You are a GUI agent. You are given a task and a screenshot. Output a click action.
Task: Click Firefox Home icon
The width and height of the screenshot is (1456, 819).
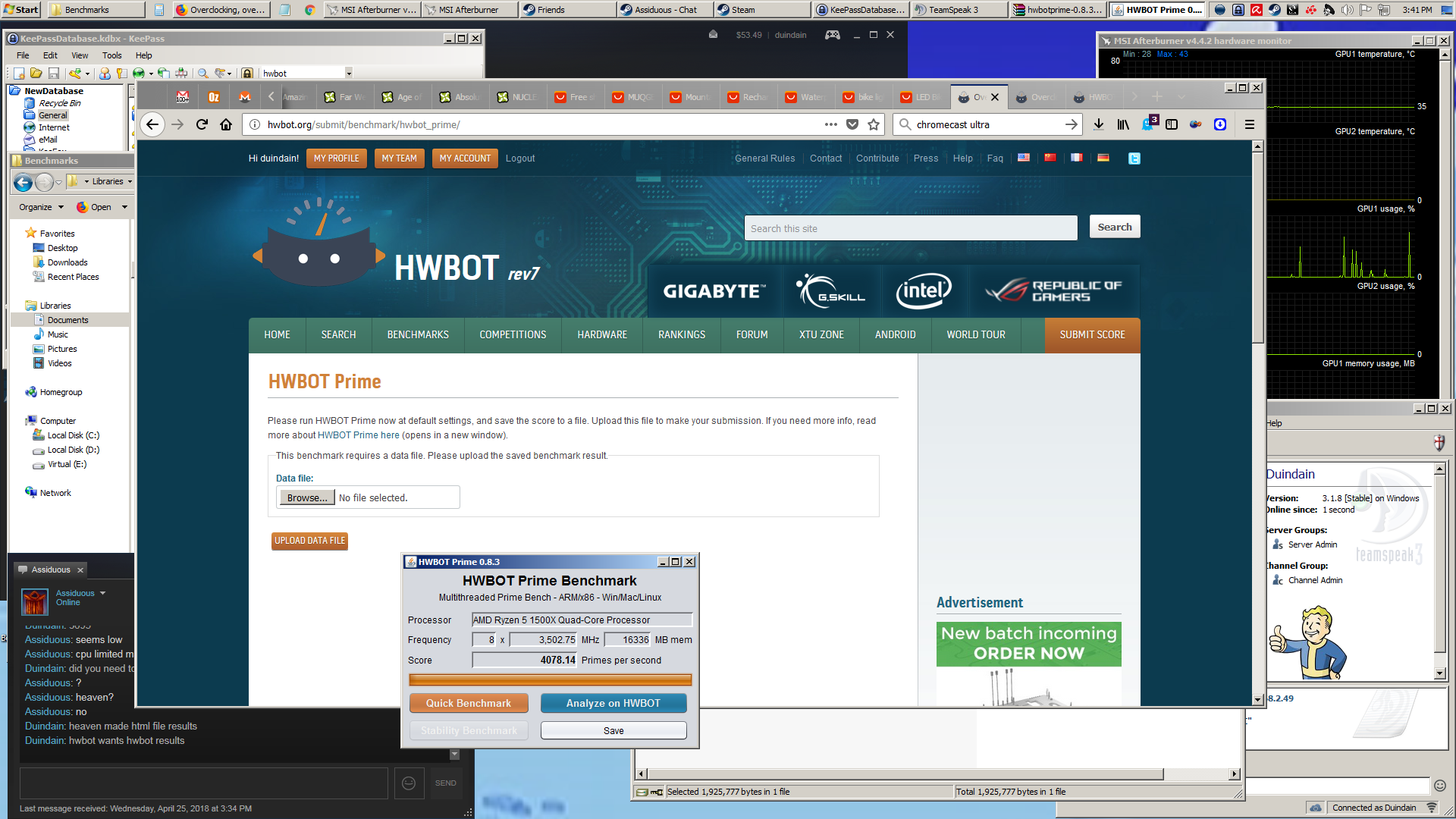(x=226, y=124)
